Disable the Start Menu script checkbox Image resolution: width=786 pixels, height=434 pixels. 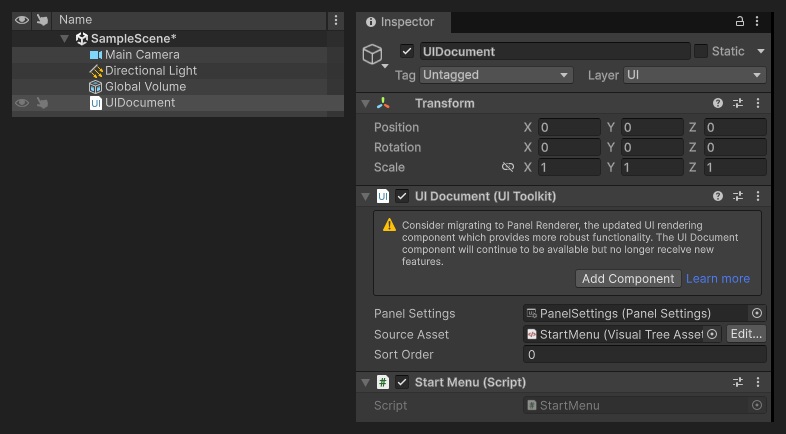pos(402,382)
